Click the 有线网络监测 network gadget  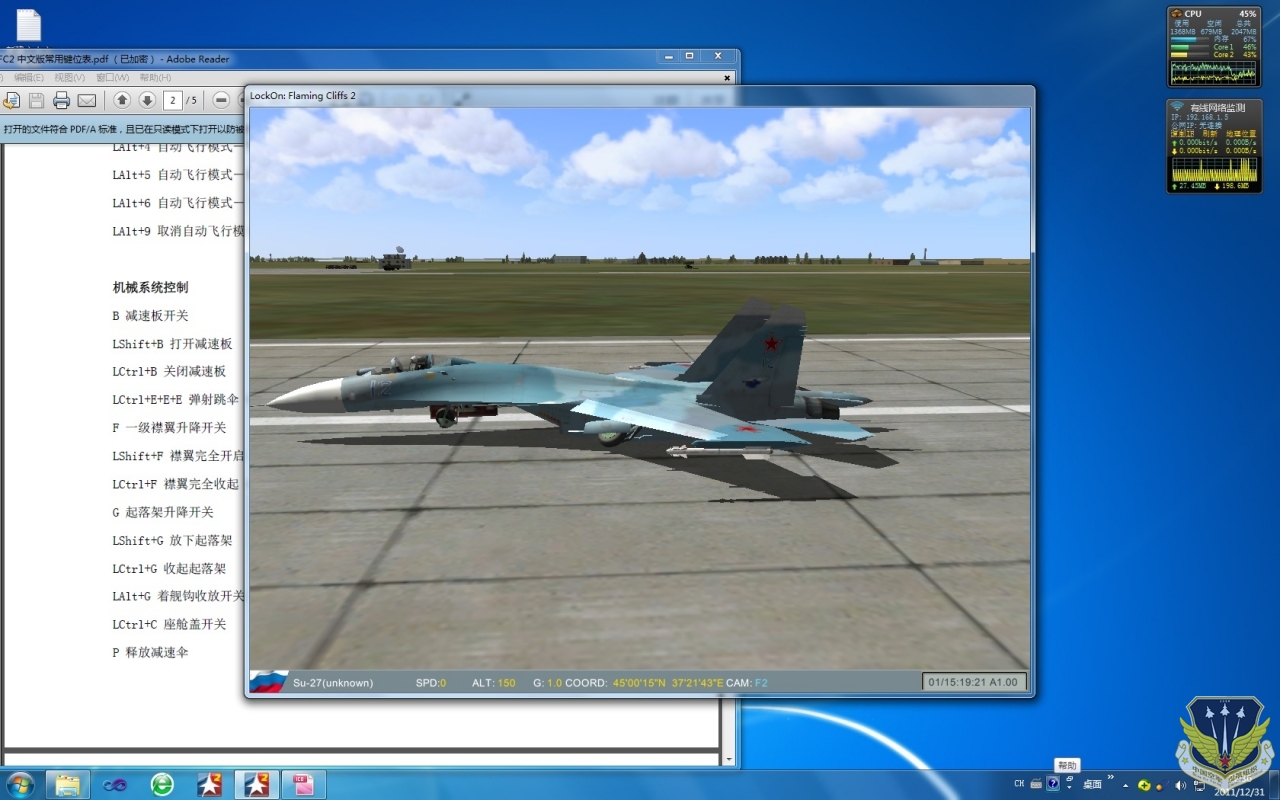[x=1213, y=146]
